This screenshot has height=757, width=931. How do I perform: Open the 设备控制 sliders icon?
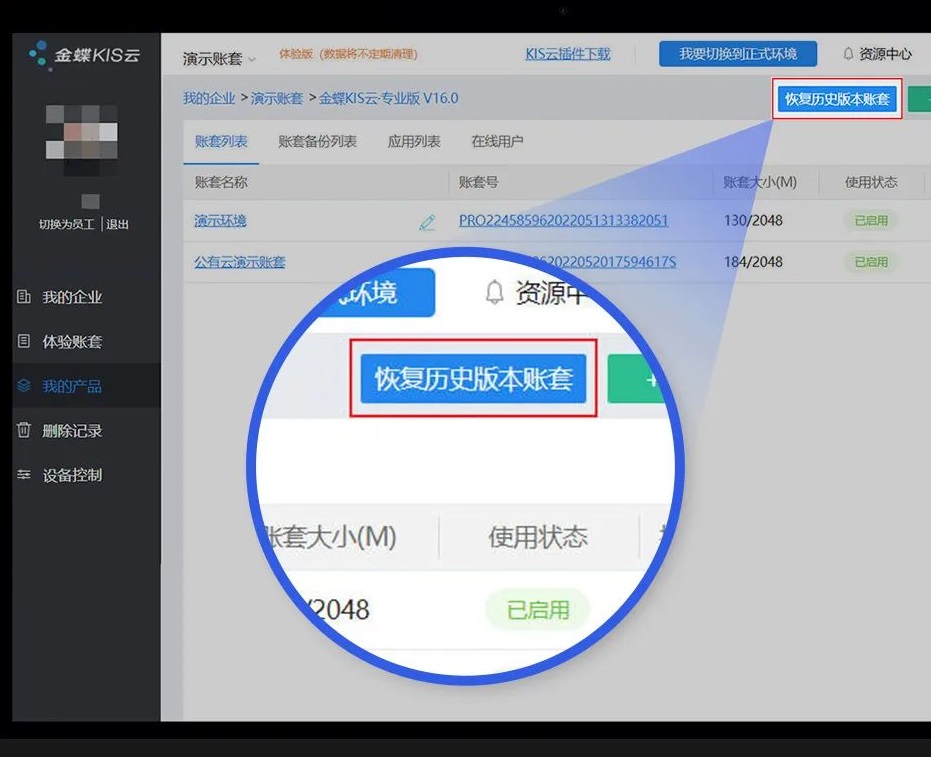(x=24, y=474)
